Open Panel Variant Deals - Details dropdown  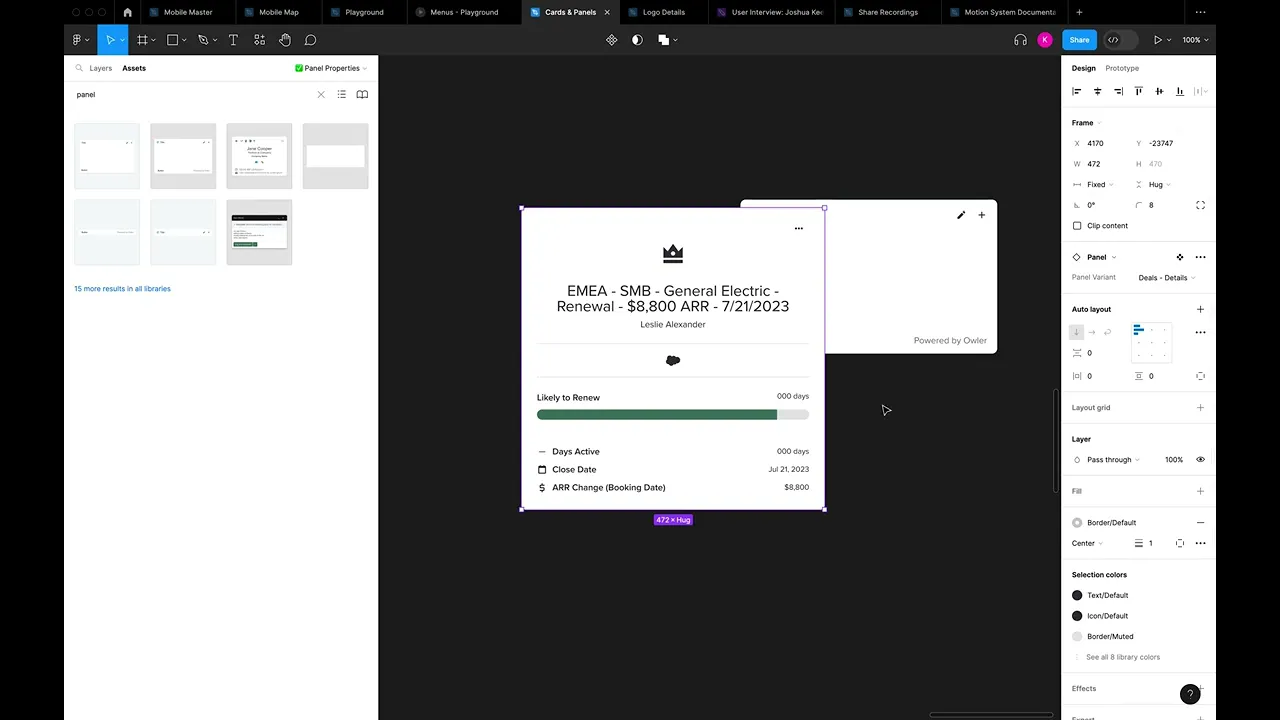[1166, 278]
